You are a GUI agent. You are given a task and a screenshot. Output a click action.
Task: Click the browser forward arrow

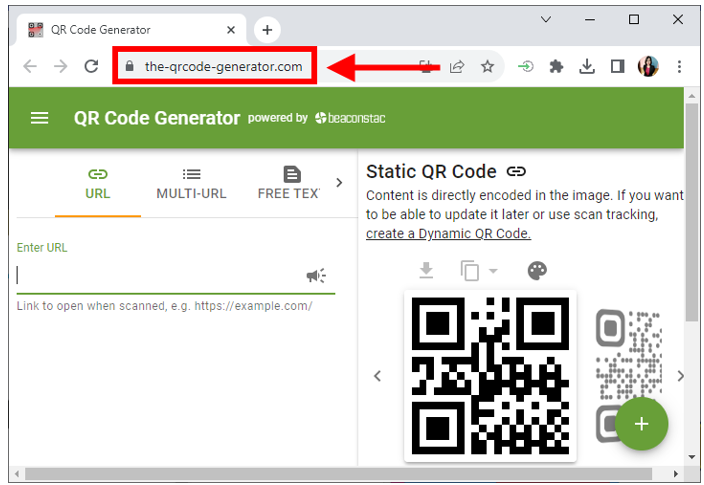(61, 66)
